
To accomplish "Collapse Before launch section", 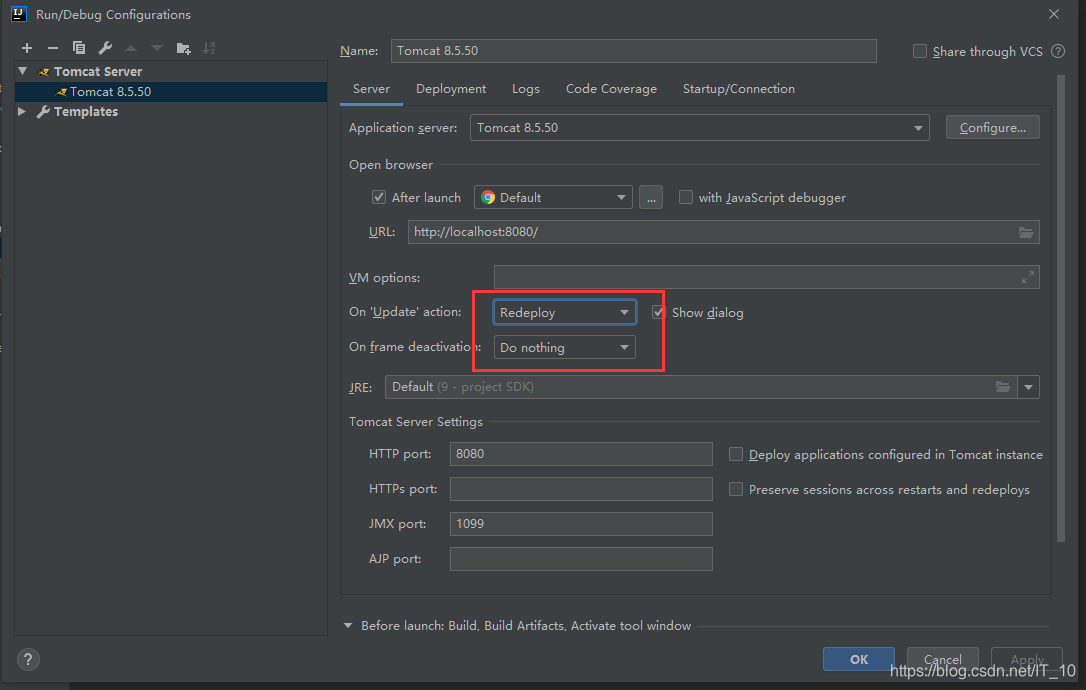I will click(x=348, y=626).
